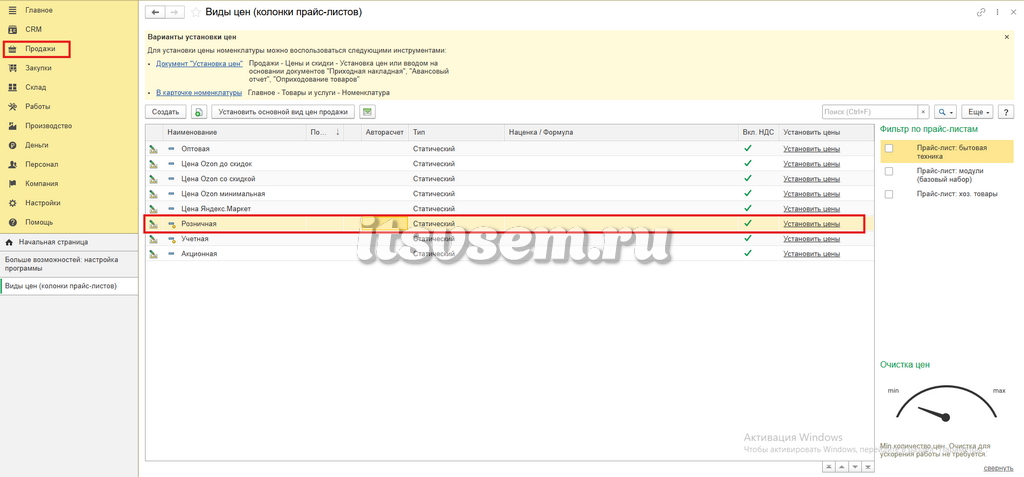1024x477 pixels.
Task: Click the Создать button
Action: (x=165, y=112)
